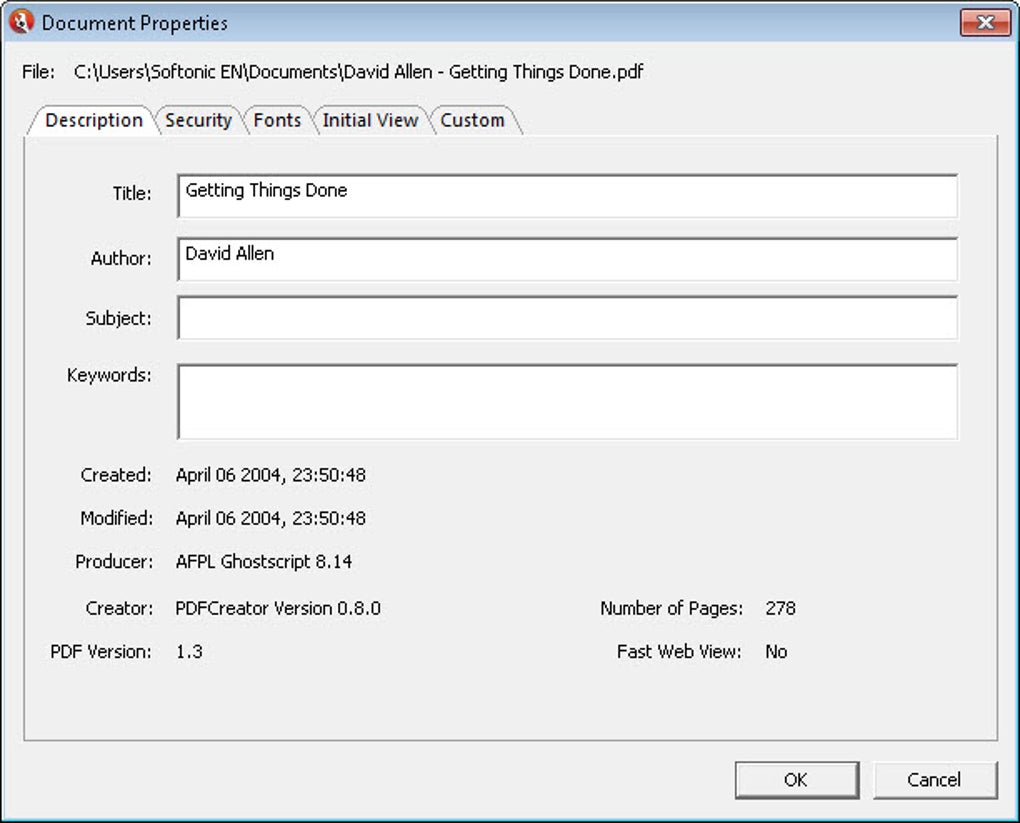Viewport: 1020px width, 823px height.
Task: Click the 'Document Properties' title text
Action: (135, 23)
